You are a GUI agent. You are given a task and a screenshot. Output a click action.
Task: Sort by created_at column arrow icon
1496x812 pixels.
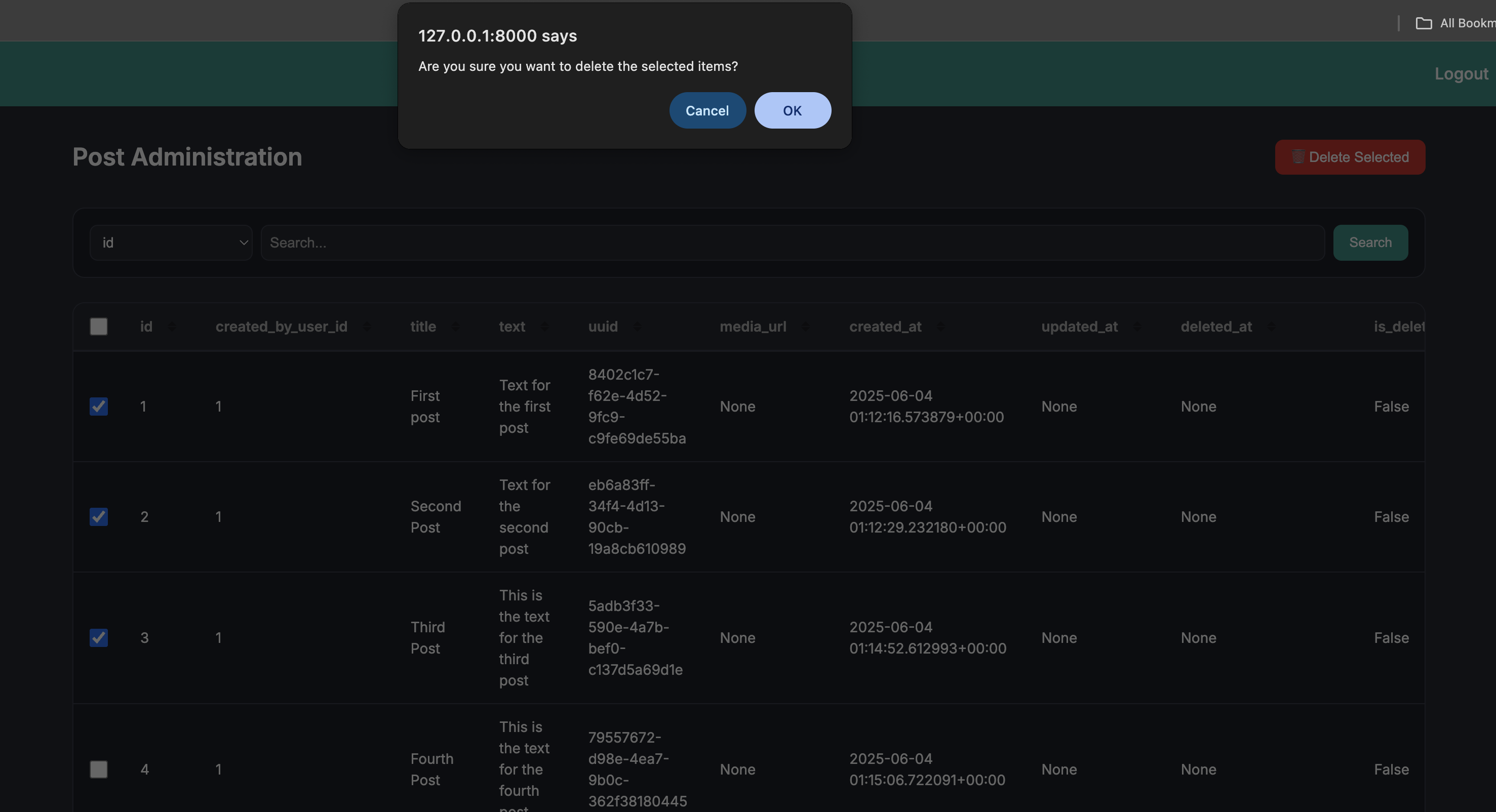click(x=941, y=327)
